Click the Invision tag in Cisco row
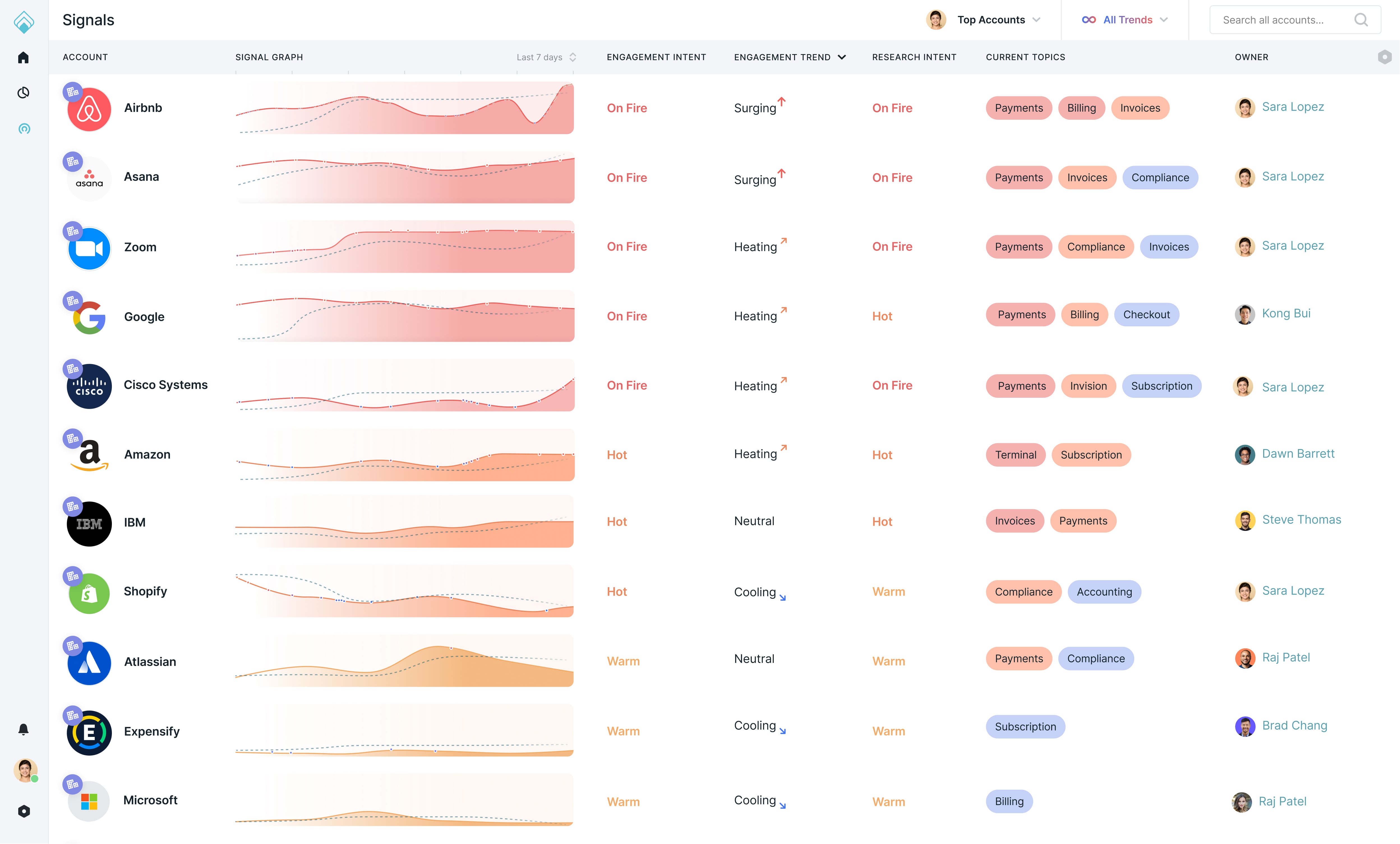Viewport: 1400px width, 844px height. pyautogui.click(x=1089, y=386)
